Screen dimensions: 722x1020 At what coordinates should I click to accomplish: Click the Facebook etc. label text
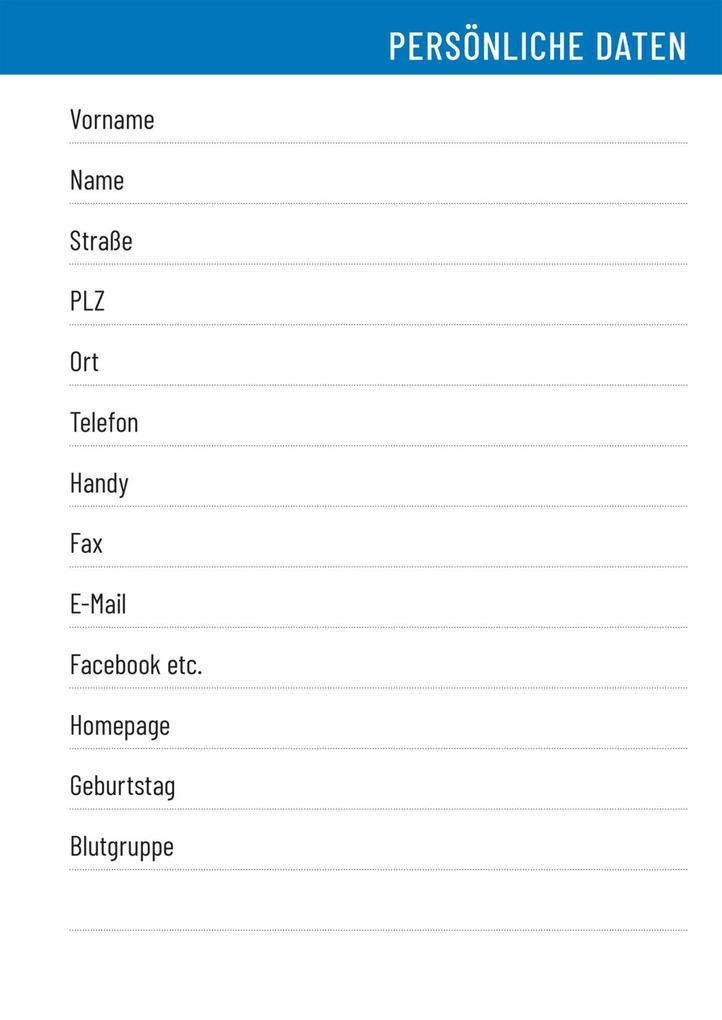coord(136,665)
